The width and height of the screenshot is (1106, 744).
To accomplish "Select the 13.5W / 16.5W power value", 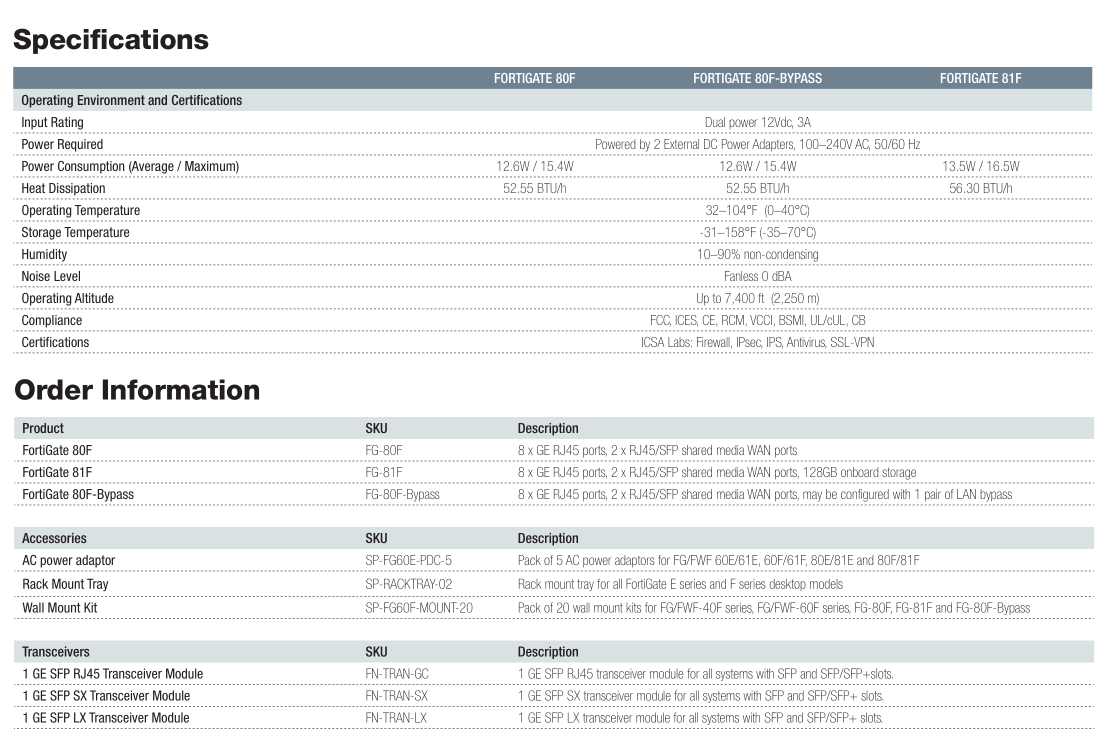I will [980, 166].
